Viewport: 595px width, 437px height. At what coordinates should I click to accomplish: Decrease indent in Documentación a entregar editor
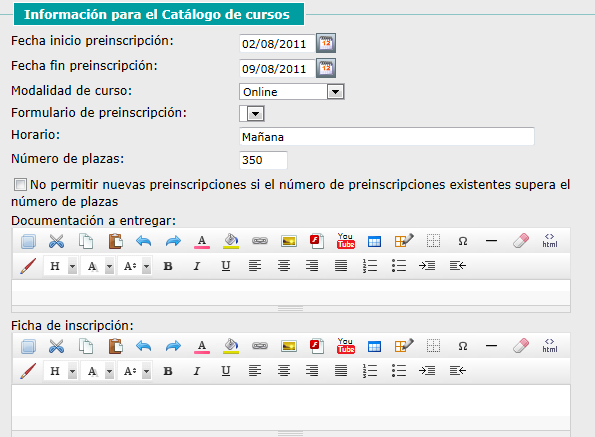coord(458,266)
